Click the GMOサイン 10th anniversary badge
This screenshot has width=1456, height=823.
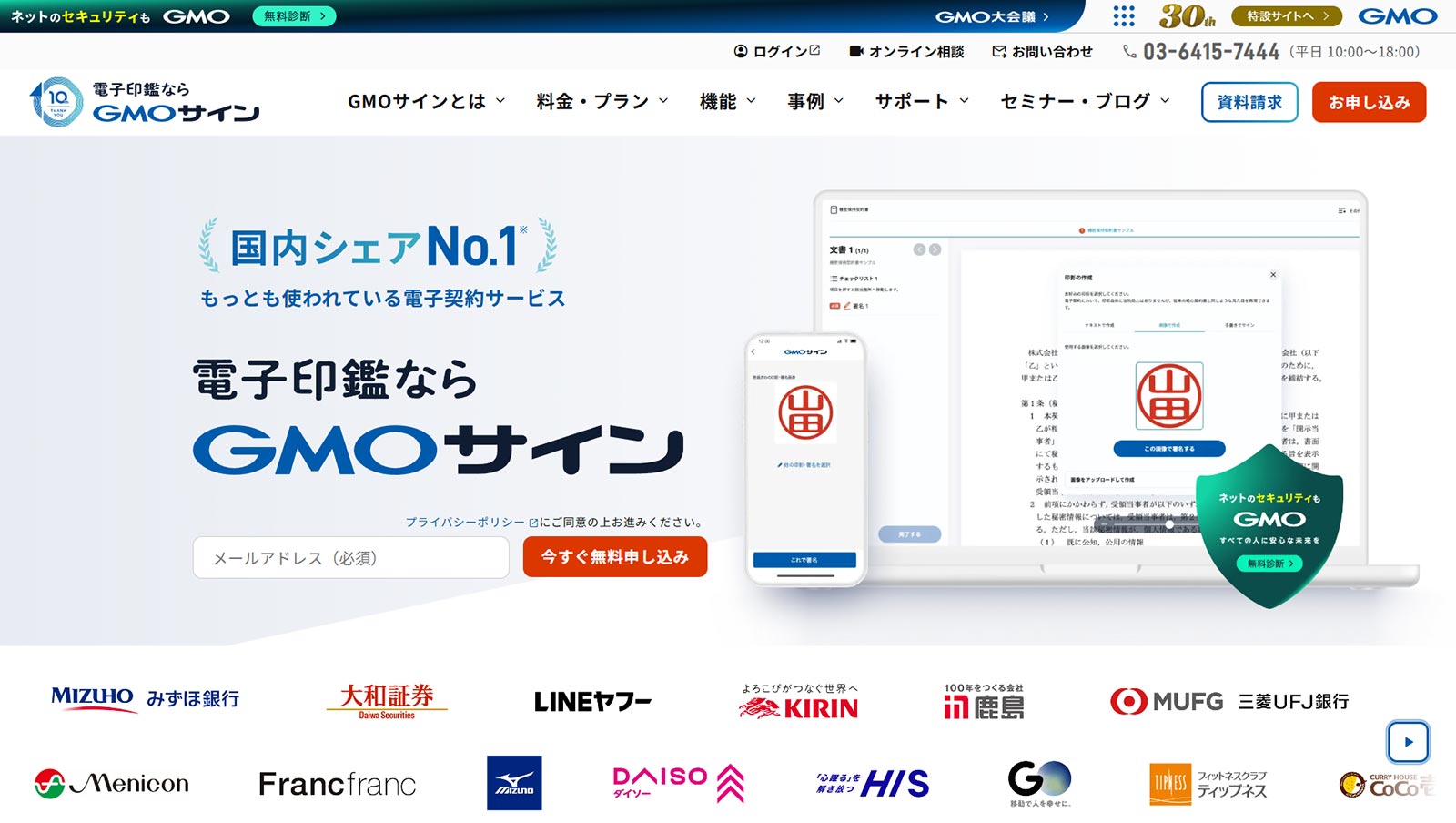click(x=53, y=101)
